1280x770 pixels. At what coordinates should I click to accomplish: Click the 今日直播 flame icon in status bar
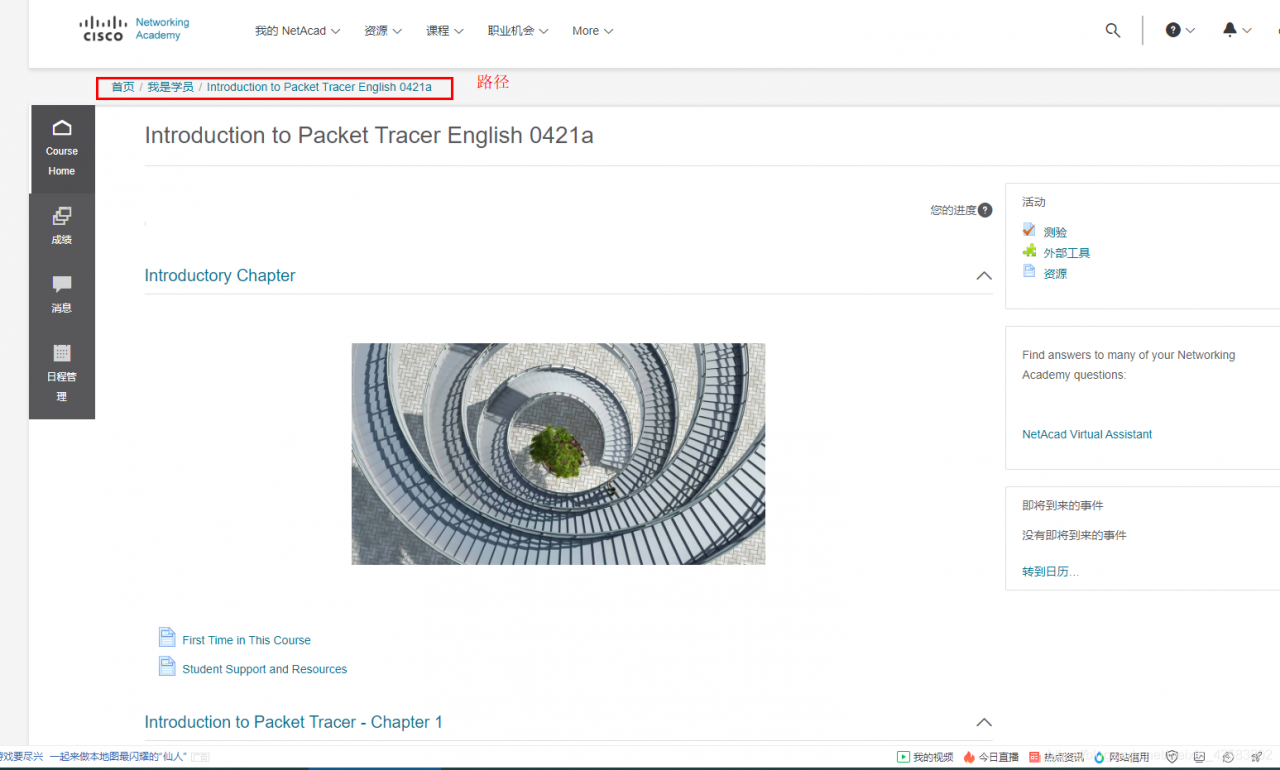(x=969, y=758)
